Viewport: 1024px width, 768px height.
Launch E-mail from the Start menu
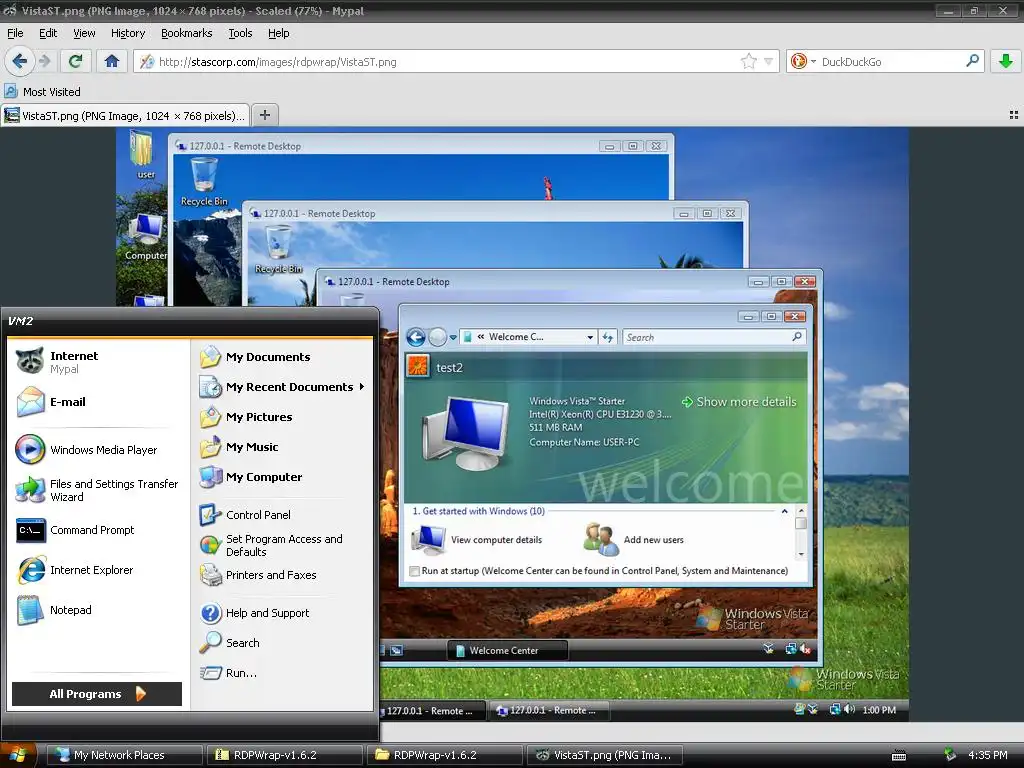pos(98,402)
